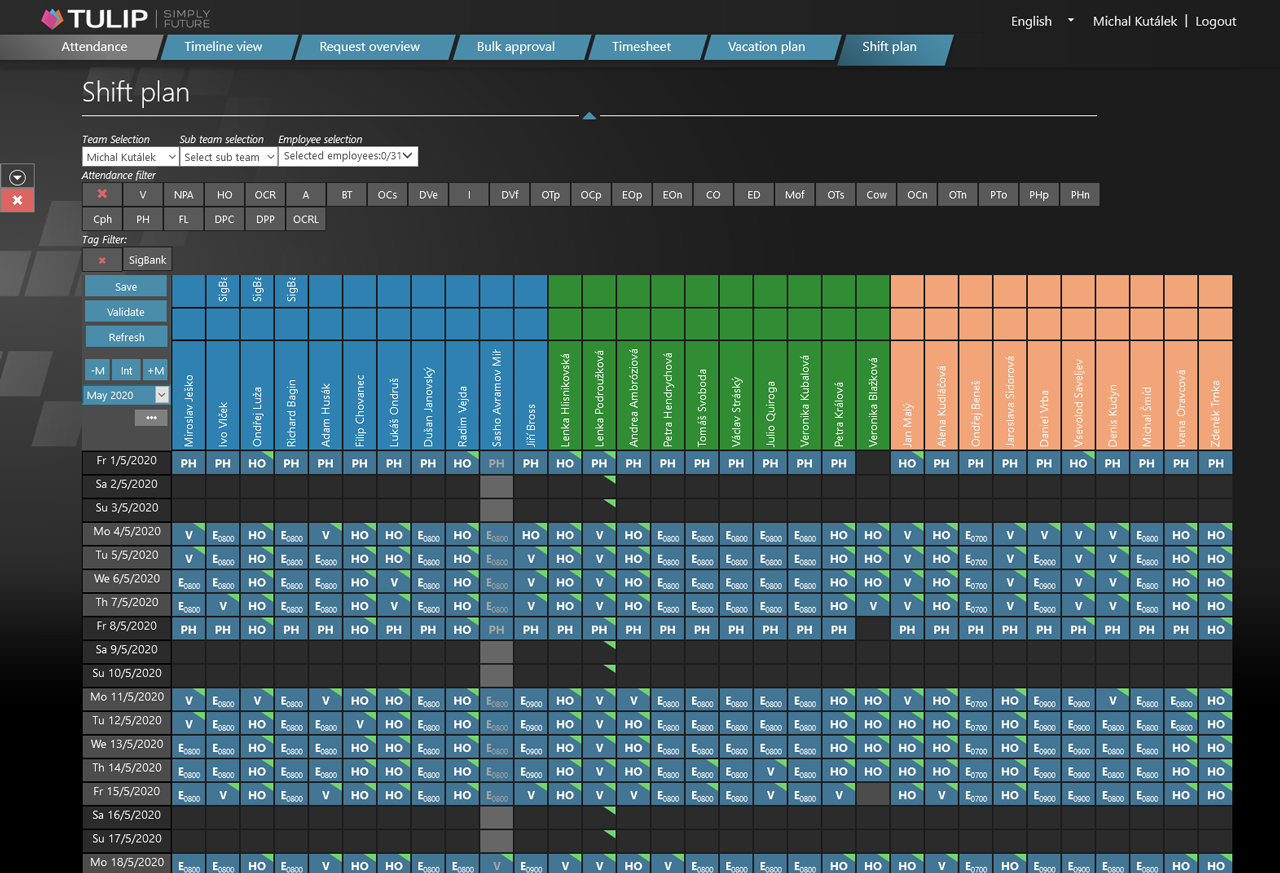
Task: Click the red X icon in the left sidebar
Action: 17,200
